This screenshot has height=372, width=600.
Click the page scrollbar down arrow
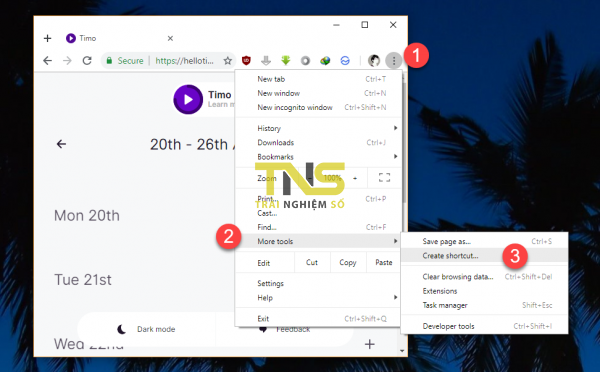point(402,351)
